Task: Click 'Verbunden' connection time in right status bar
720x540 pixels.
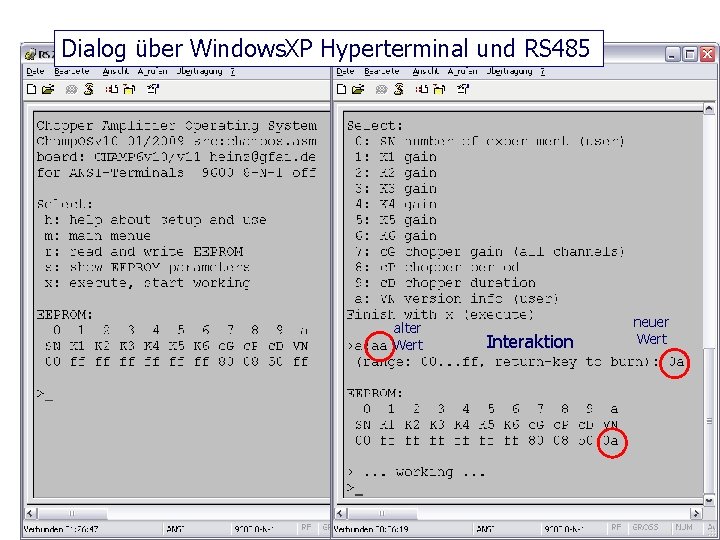Action: pyautogui.click(x=371, y=529)
